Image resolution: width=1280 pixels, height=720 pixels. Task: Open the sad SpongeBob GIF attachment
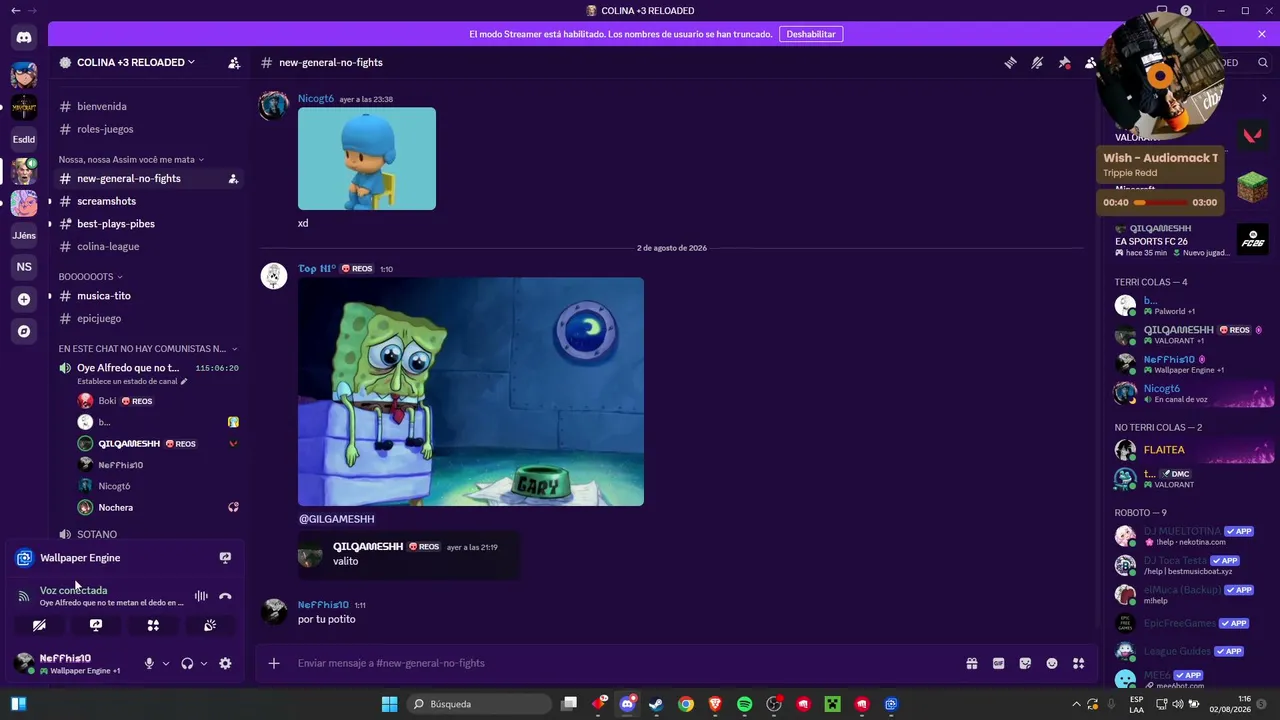pyautogui.click(x=471, y=392)
